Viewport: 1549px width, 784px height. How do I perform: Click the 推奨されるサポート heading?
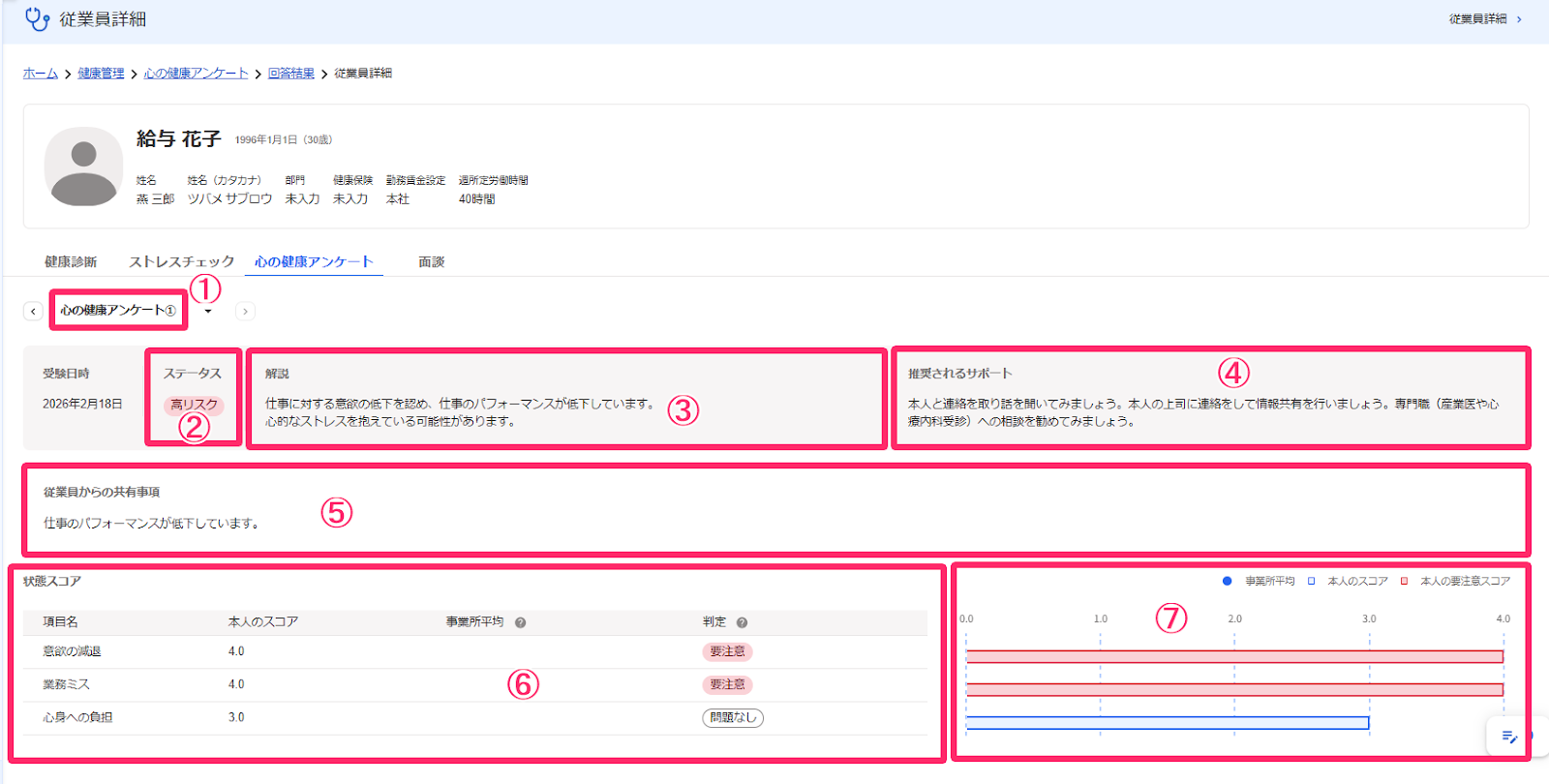959,373
